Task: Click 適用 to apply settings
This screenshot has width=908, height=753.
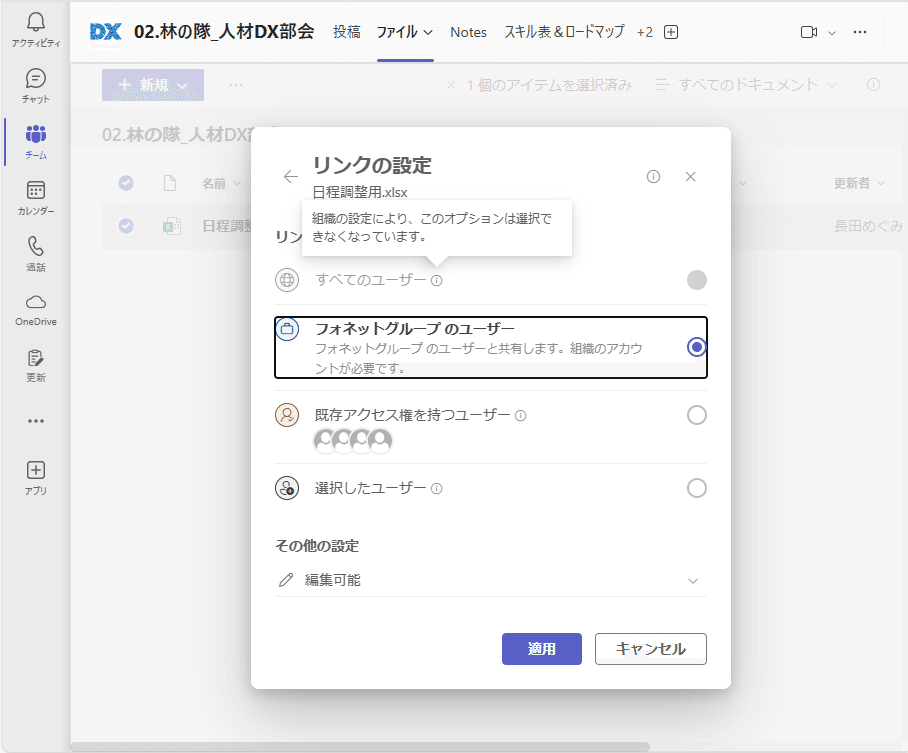Action: click(x=541, y=649)
